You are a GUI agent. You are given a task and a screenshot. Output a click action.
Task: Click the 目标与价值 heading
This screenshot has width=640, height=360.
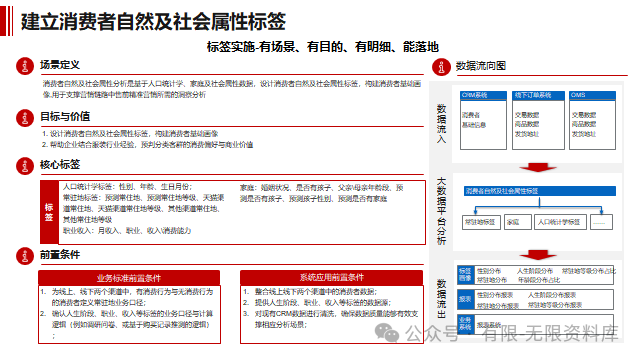point(65,117)
